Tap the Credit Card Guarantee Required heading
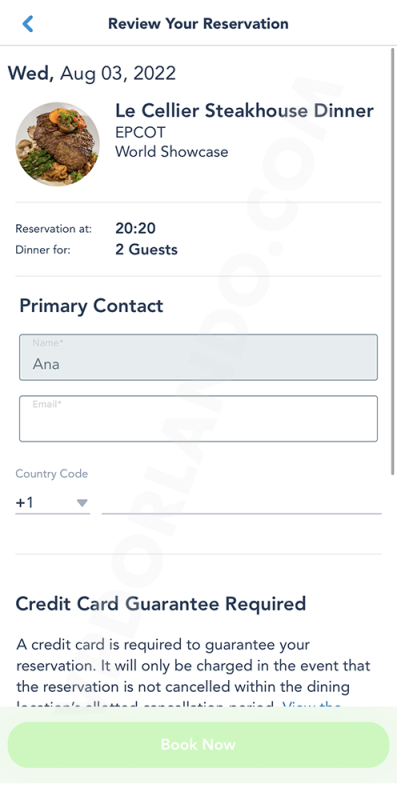Screen dimensions: 397x800 [161, 604]
